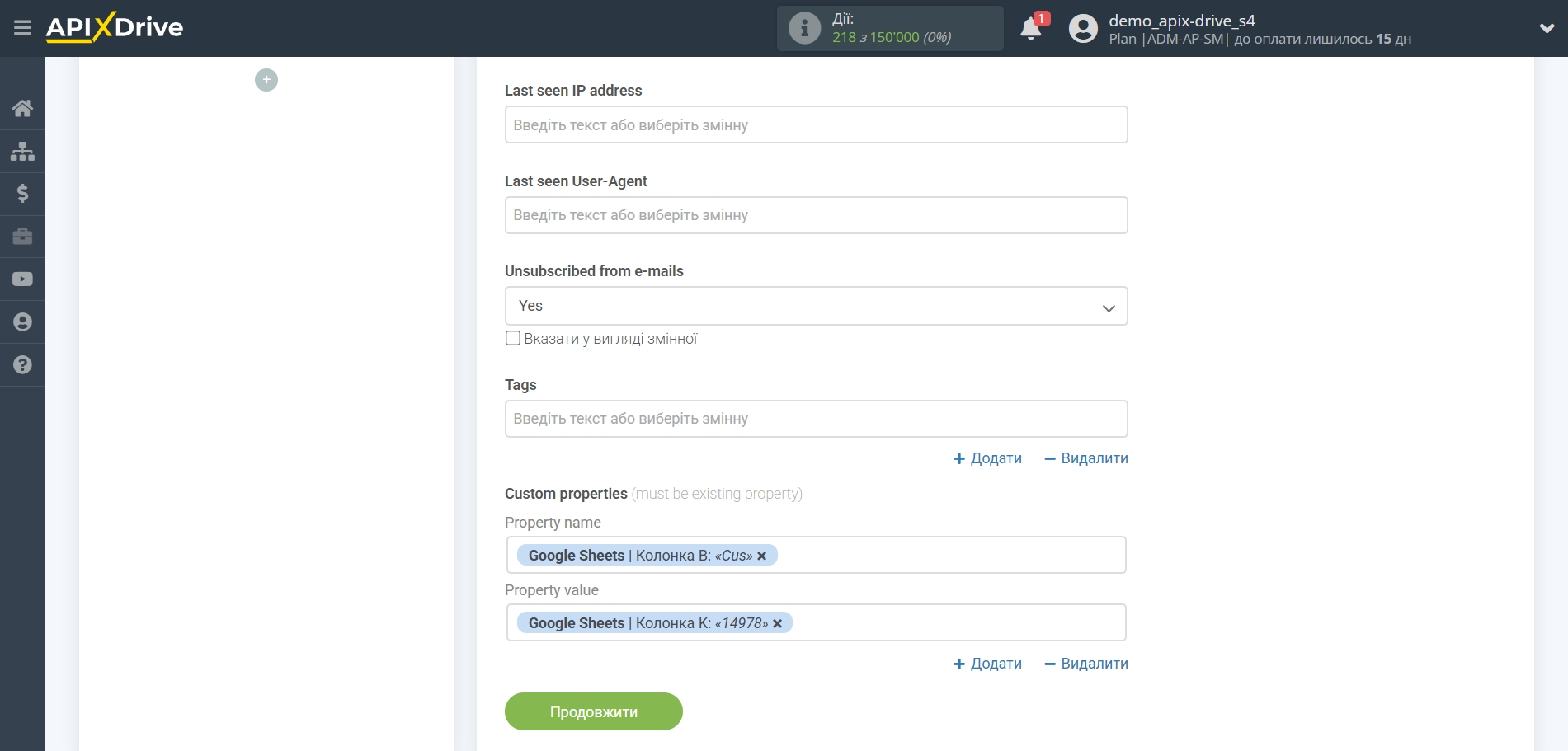Open the profile icon in sidebar
Image resolution: width=1568 pixels, height=751 pixels.
pos(22,322)
